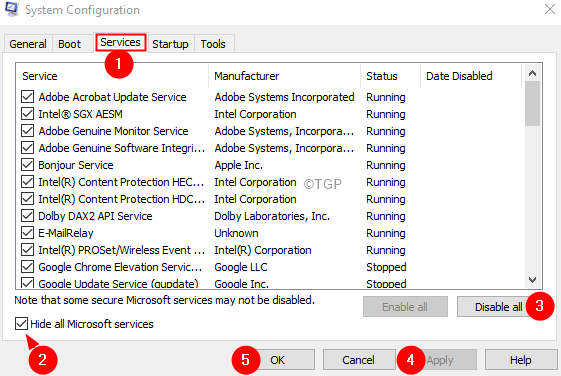
Task: Click the System Configuration title bar icon
Action: coord(12,9)
